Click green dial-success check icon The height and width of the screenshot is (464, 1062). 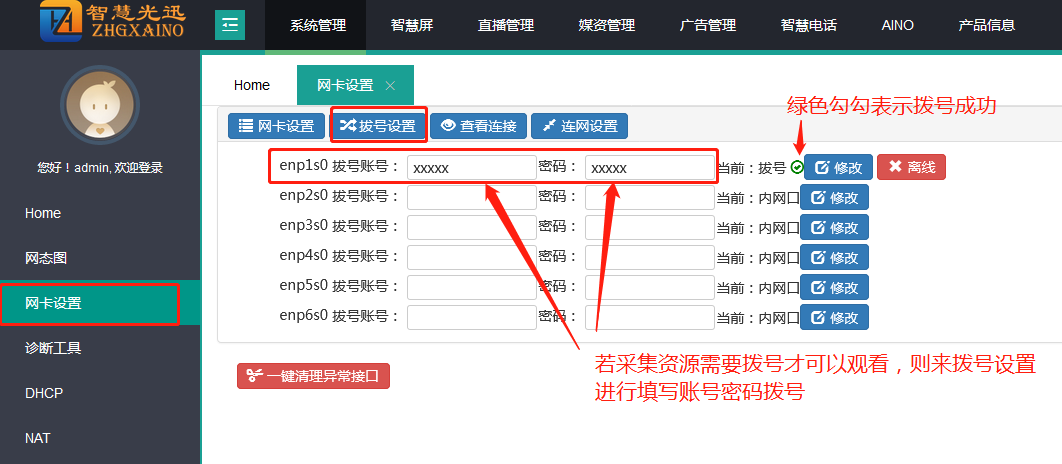pos(796,168)
